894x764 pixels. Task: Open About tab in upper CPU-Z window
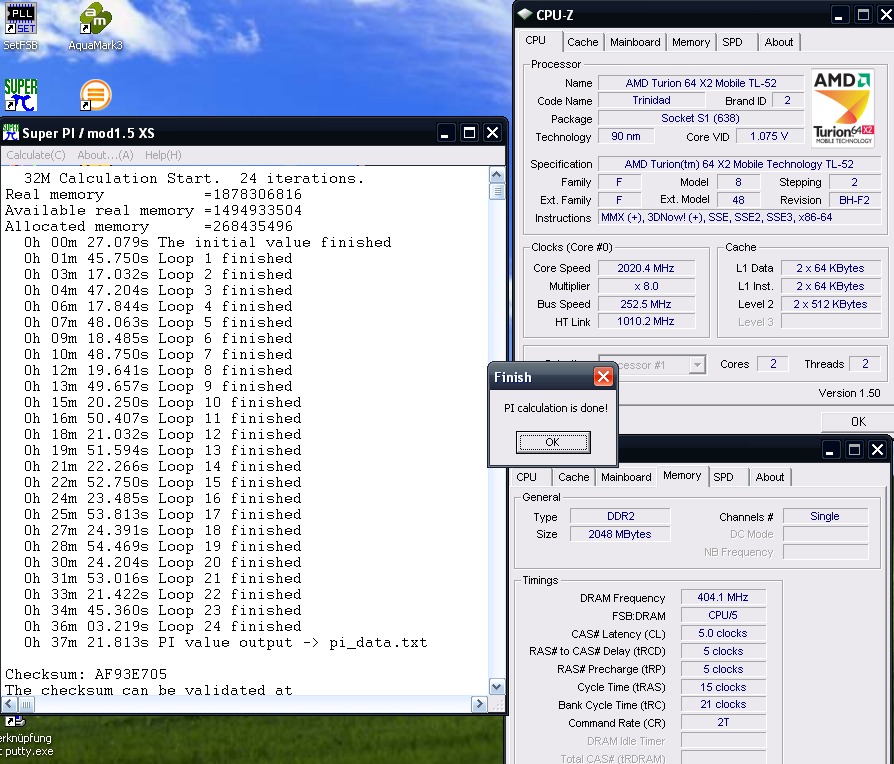coord(778,42)
